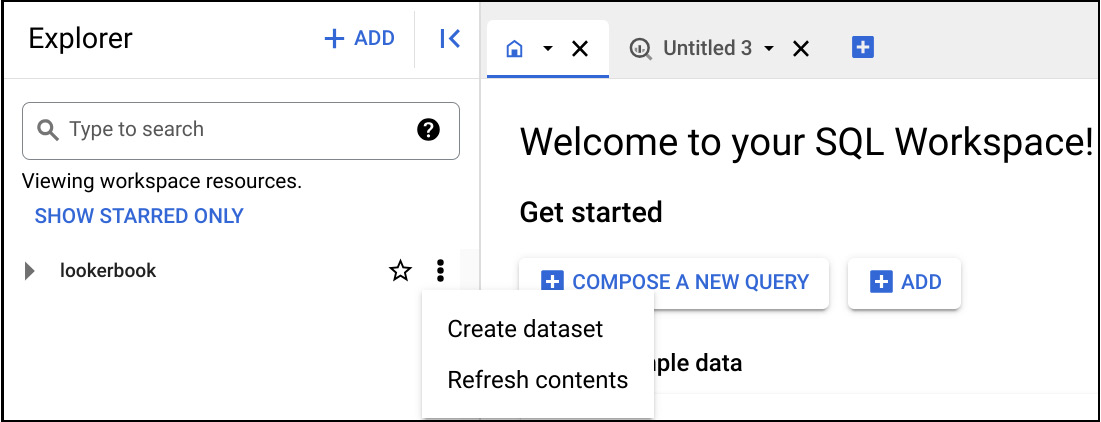Close the Untitled 3 tab
1101x422 pixels.
coord(801,48)
